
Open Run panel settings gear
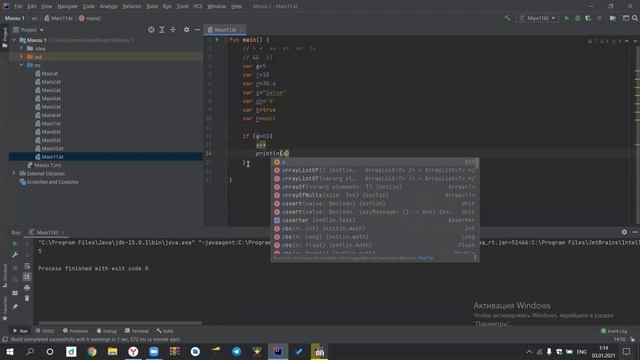click(624, 232)
